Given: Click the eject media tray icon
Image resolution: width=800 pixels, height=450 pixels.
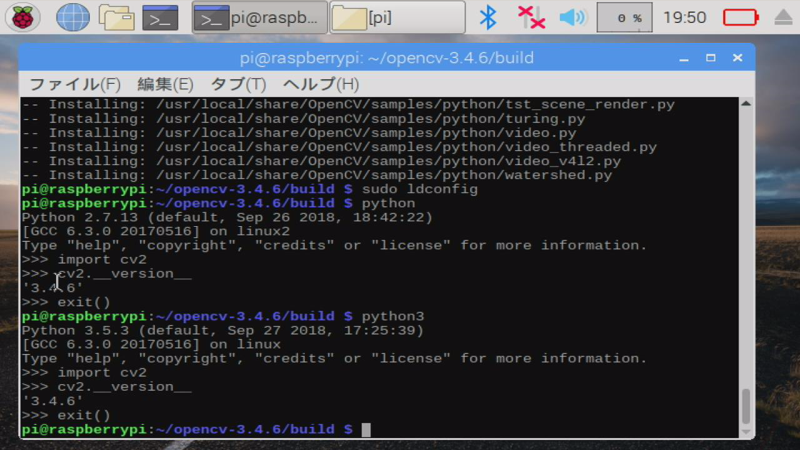Looking at the screenshot, I should point(784,17).
